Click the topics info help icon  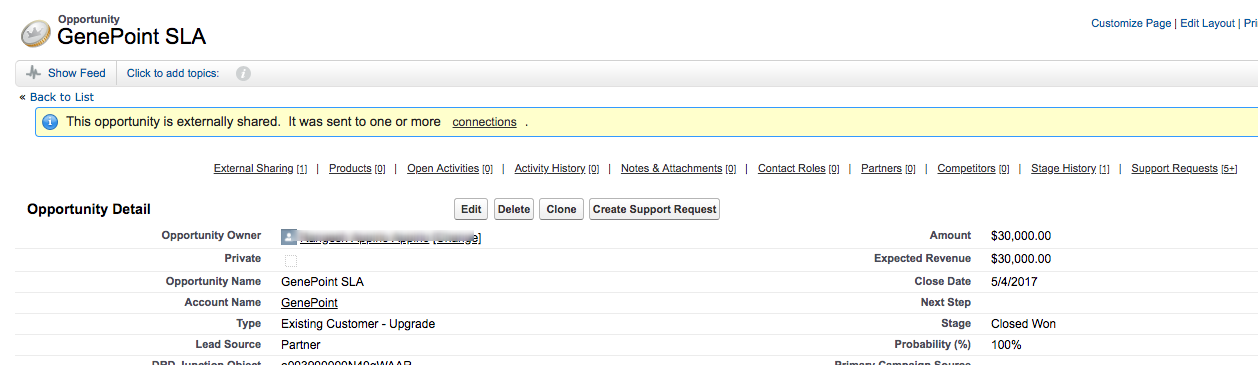tap(243, 73)
